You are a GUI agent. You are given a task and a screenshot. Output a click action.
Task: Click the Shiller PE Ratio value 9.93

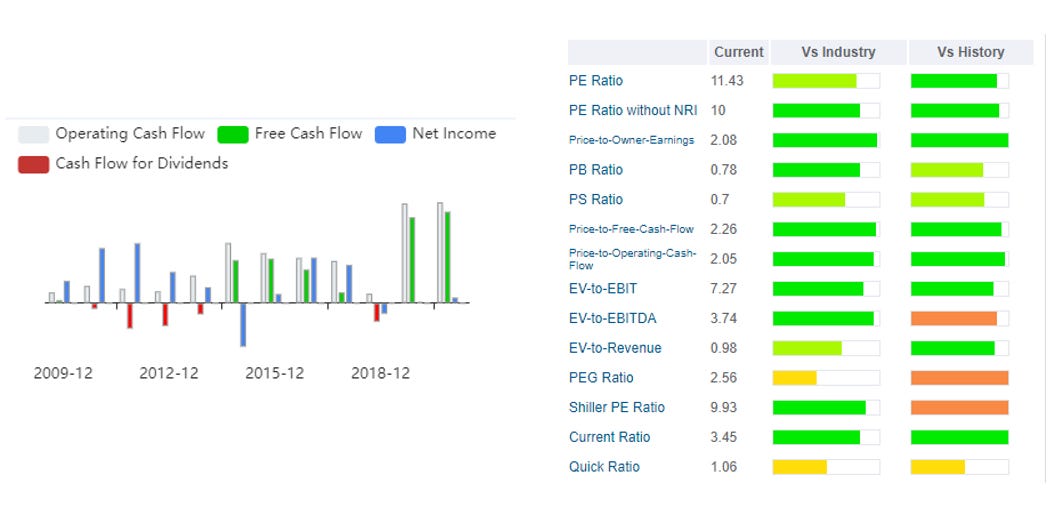coord(724,407)
